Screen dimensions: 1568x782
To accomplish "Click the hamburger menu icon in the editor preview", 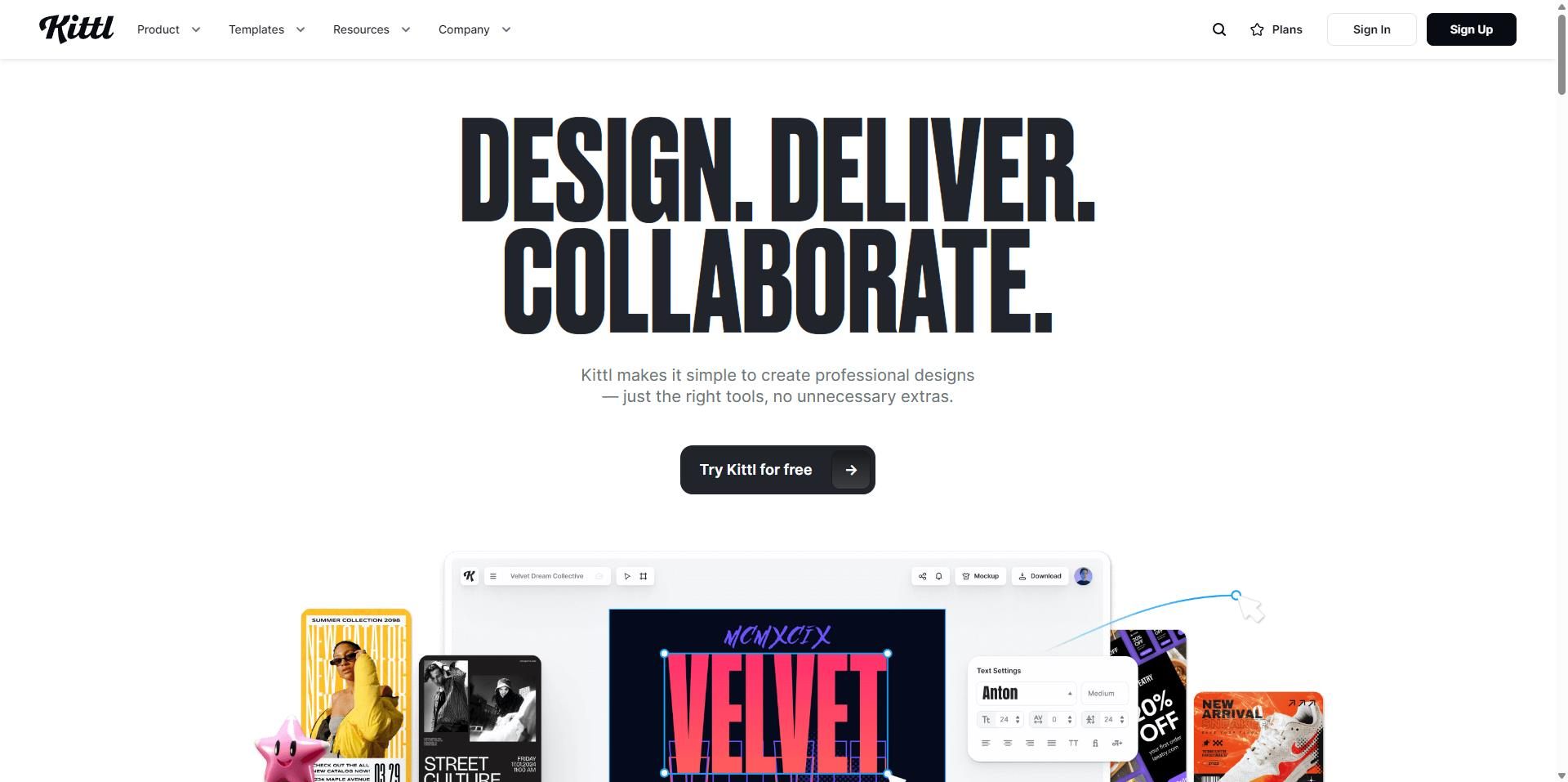I will coord(493,576).
